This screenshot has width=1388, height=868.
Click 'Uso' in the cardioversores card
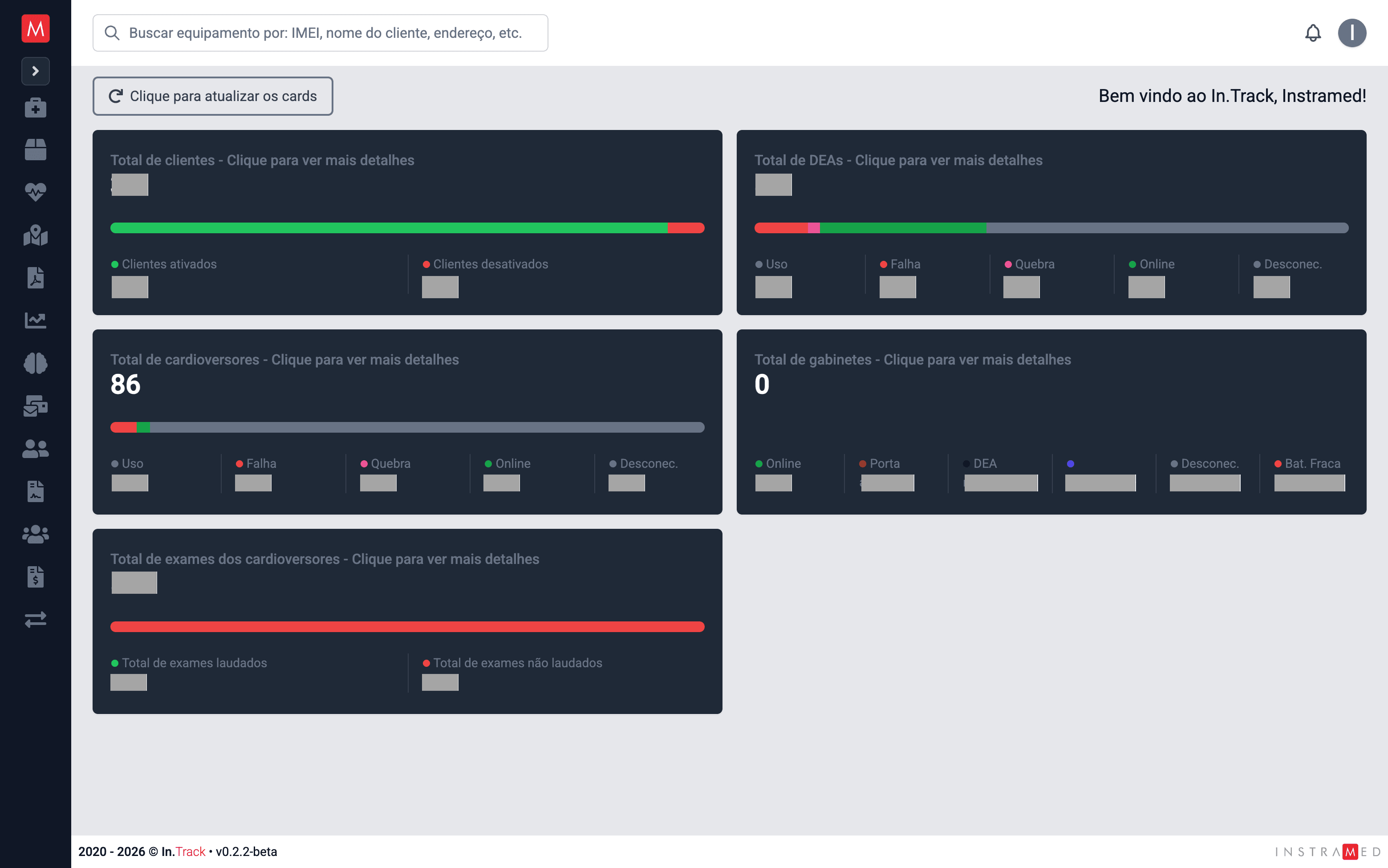tap(132, 463)
